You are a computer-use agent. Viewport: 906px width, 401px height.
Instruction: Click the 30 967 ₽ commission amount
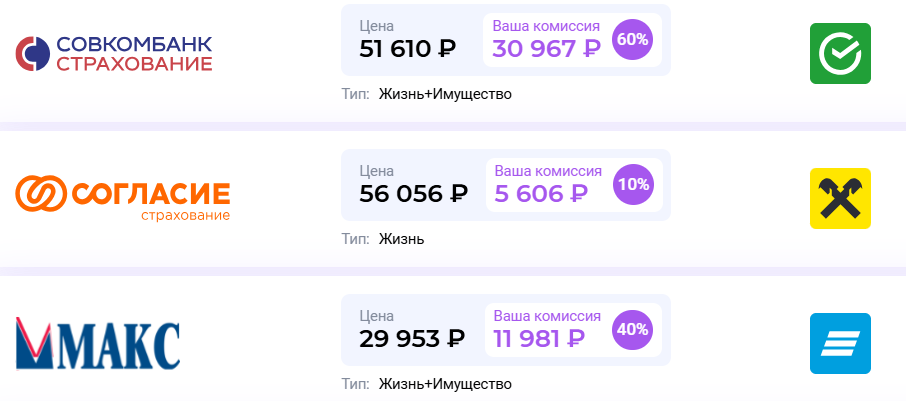click(x=547, y=49)
